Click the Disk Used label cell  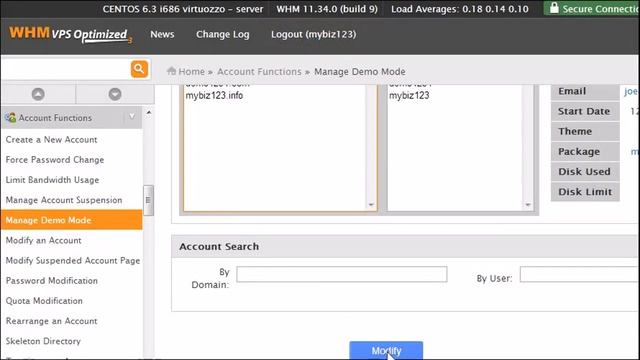pyautogui.click(x=585, y=172)
